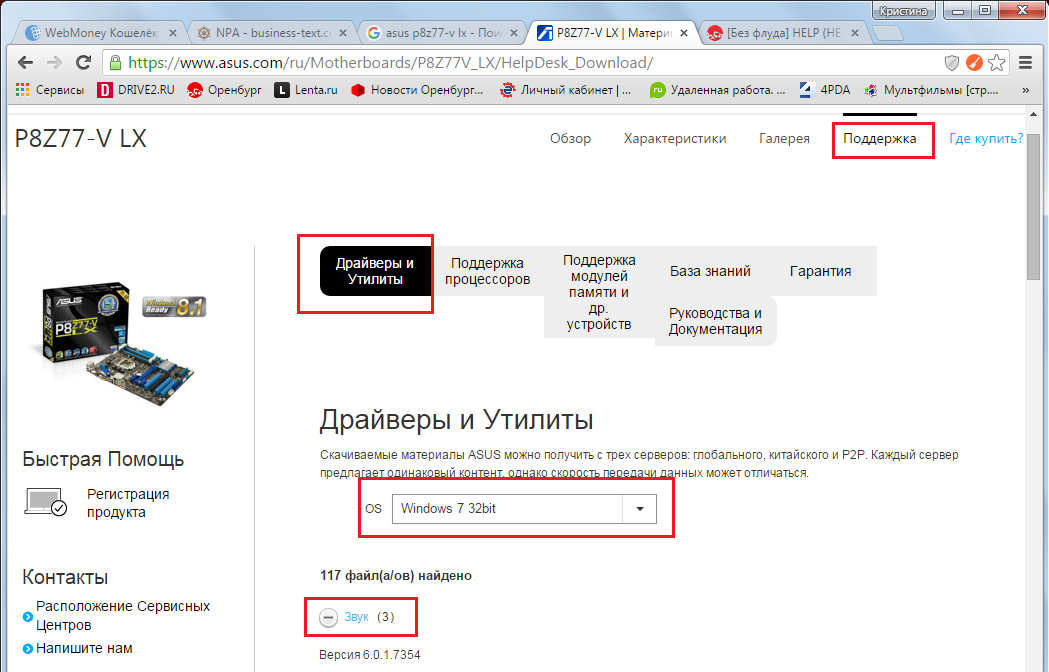Open the Характеристики section
This screenshot has height=672, width=1049.
675,139
